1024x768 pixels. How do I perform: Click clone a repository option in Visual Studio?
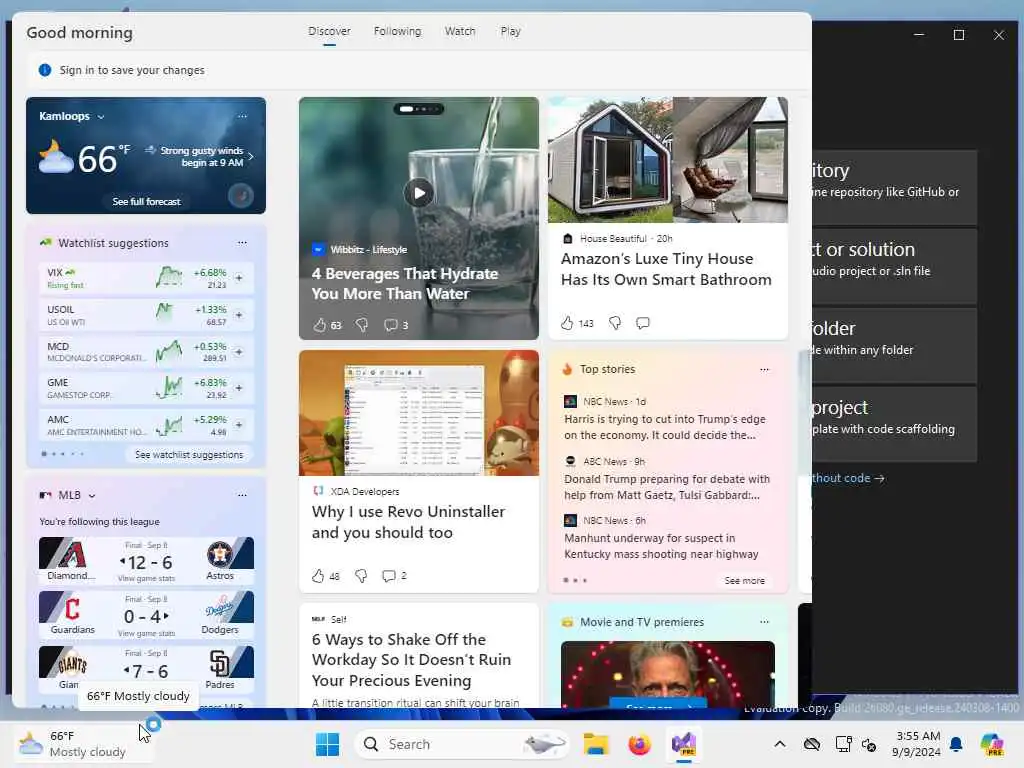click(x=894, y=187)
